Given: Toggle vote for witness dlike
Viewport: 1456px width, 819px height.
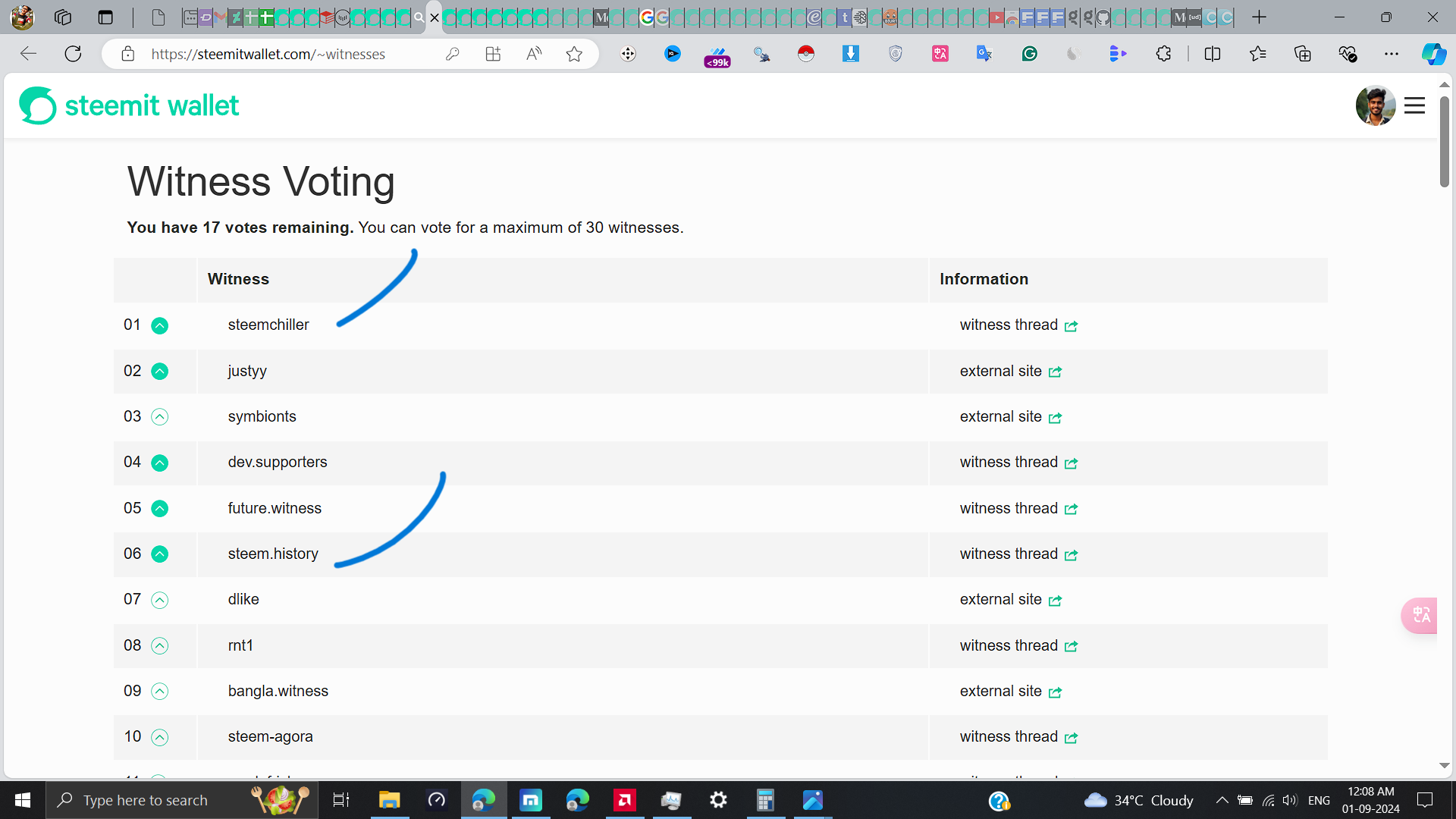Looking at the screenshot, I should 159,601.
